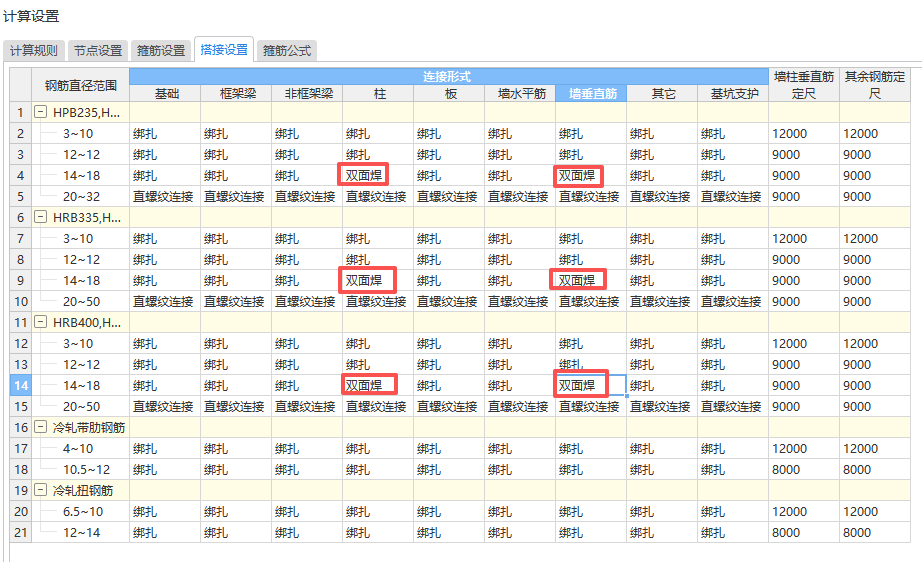Select row 17 墙水平筋 cell 绑扎
The height and width of the screenshot is (562, 922).
[x=520, y=448]
